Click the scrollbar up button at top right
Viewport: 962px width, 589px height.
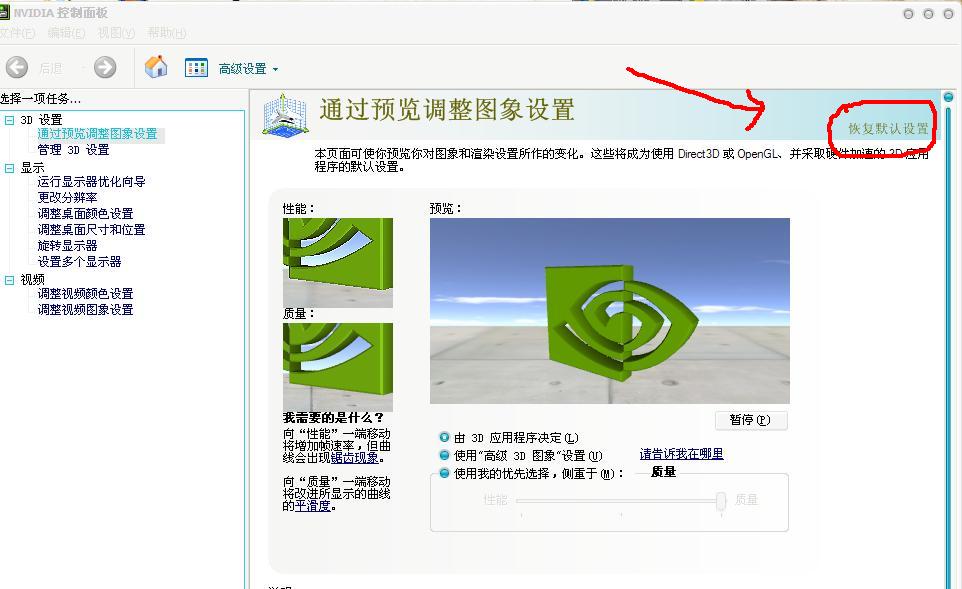(949, 97)
